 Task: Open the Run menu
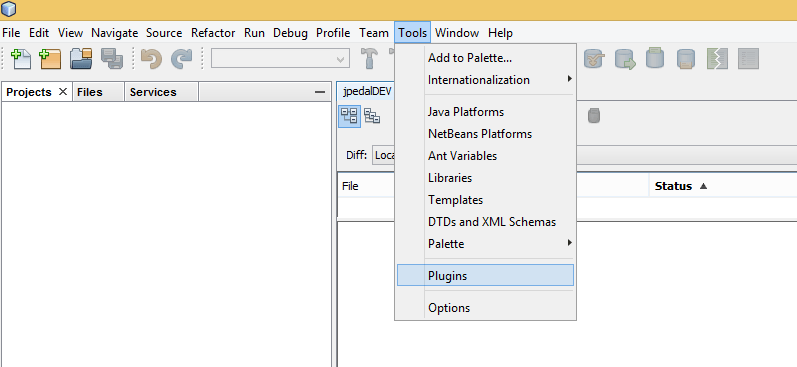[254, 33]
